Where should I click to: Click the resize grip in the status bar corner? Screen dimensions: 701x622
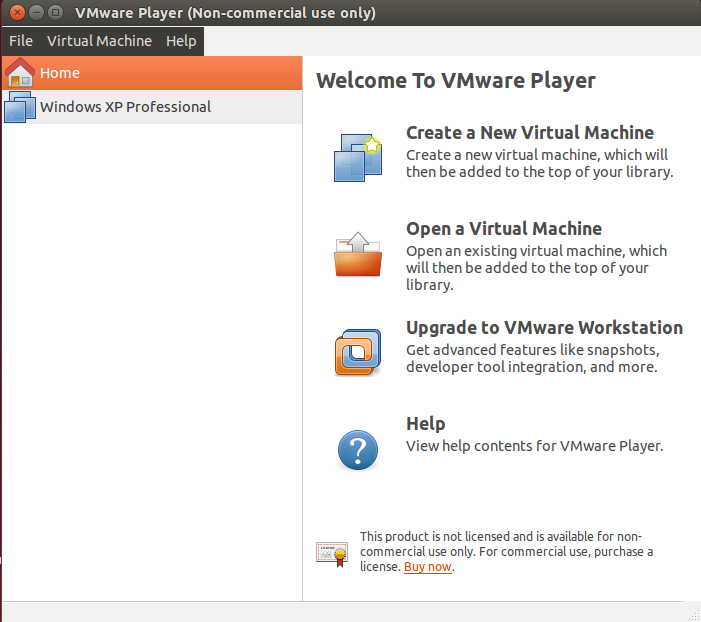tap(692, 613)
